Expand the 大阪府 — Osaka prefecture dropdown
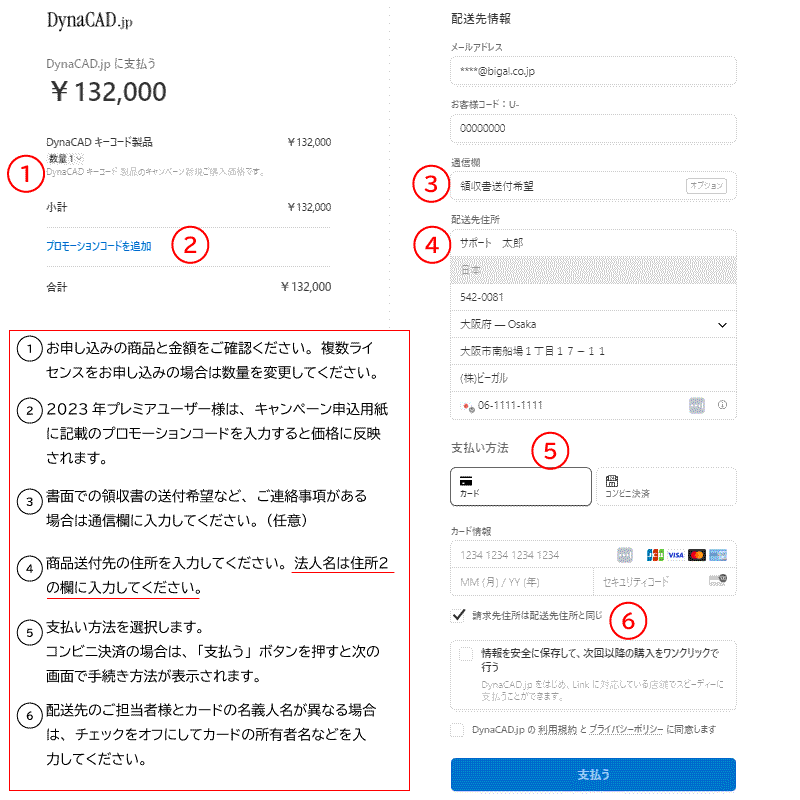Image resolution: width=800 pixels, height=800 pixels. point(593,324)
